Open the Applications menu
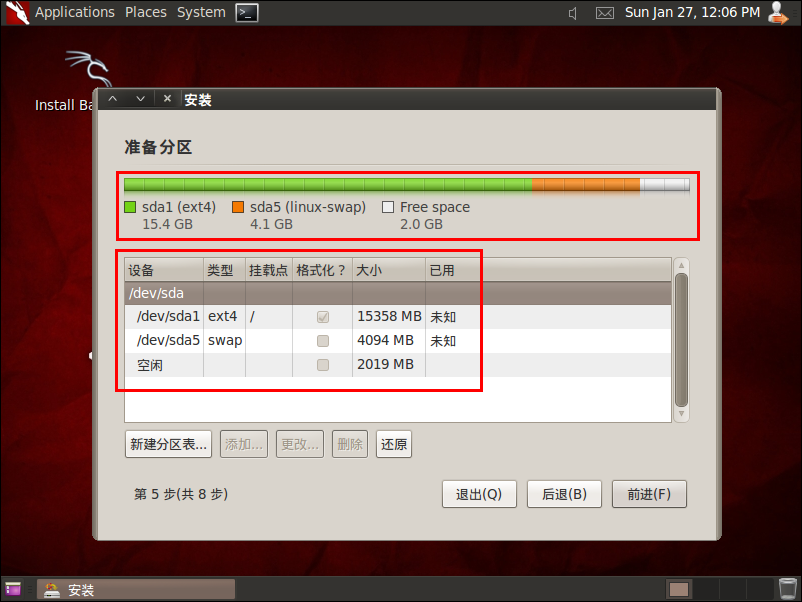This screenshot has width=802, height=602. pos(75,12)
